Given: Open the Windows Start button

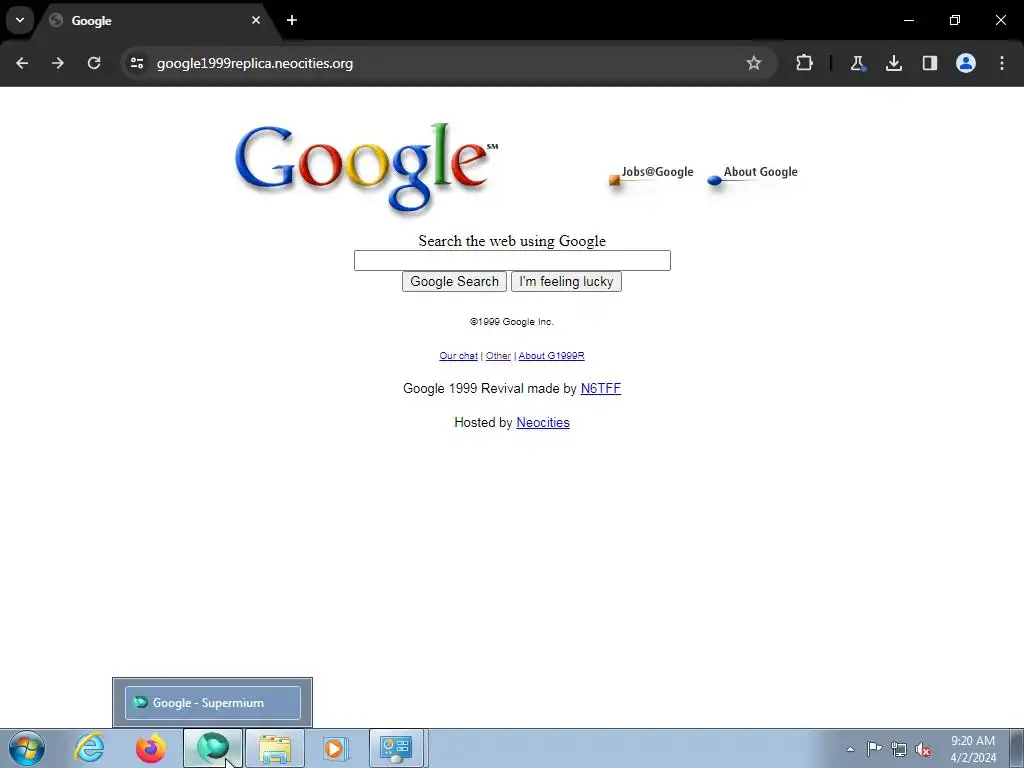Looking at the screenshot, I should 27,748.
